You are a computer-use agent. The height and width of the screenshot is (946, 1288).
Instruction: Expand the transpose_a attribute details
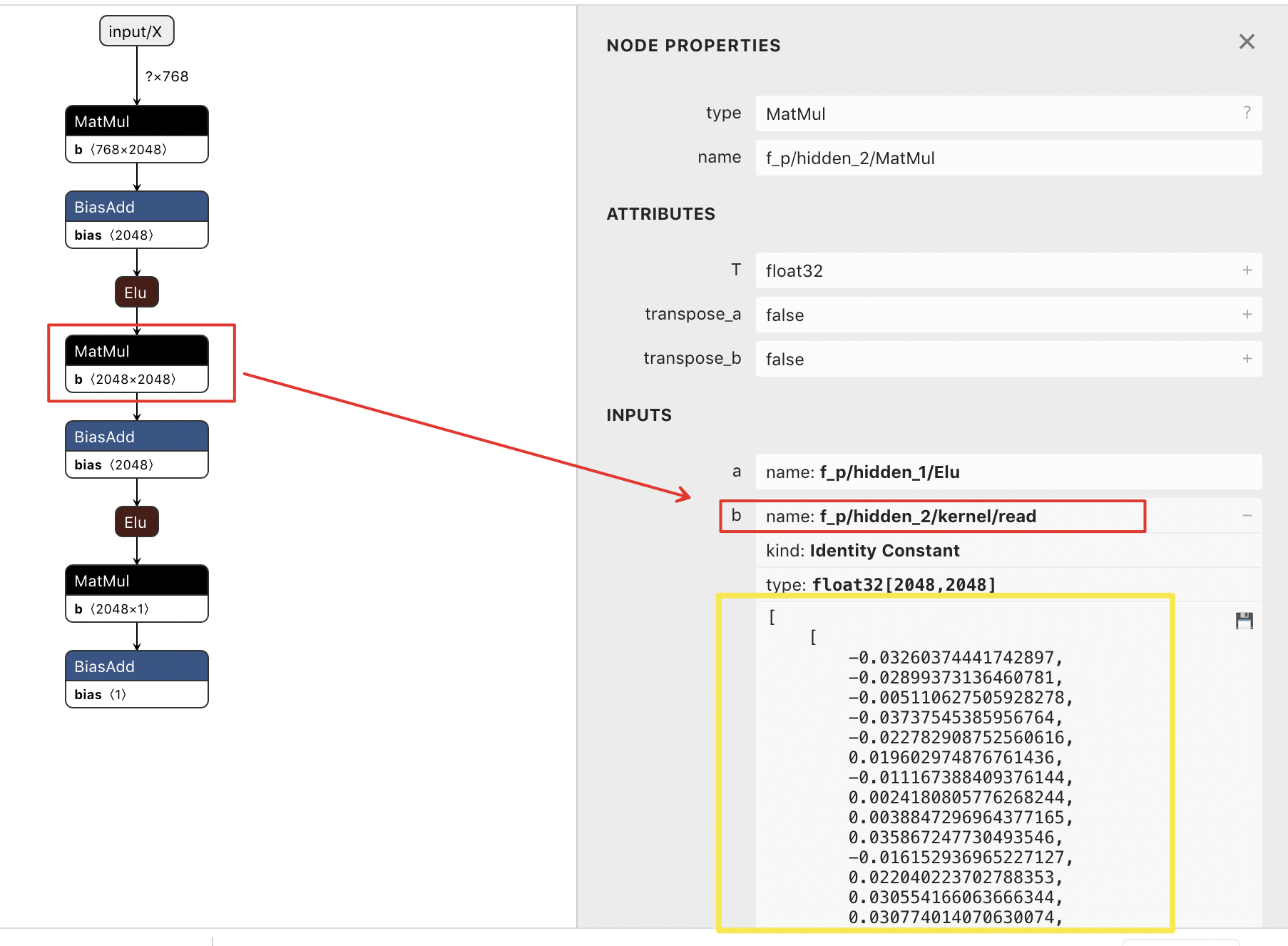coord(1247,315)
